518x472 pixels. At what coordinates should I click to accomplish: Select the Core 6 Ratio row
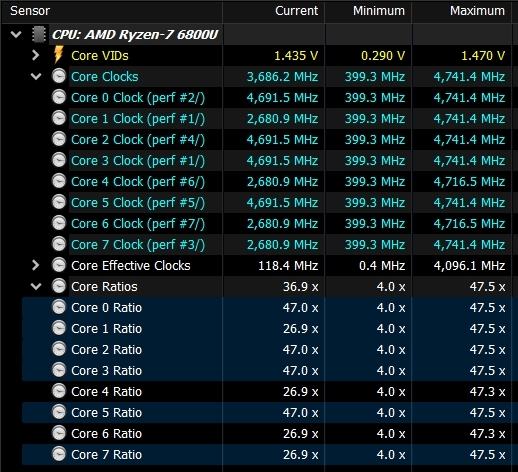(267, 434)
